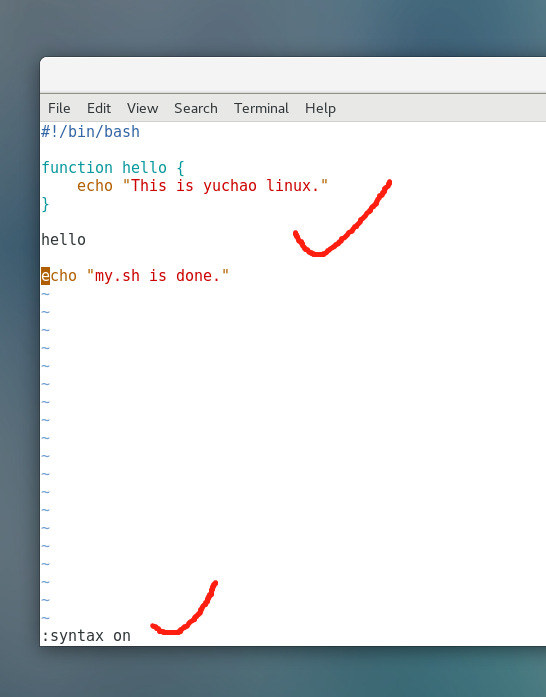Click the first tilde empty-line marker
Viewport: 546px width, 697px height.
click(x=45, y=294)
